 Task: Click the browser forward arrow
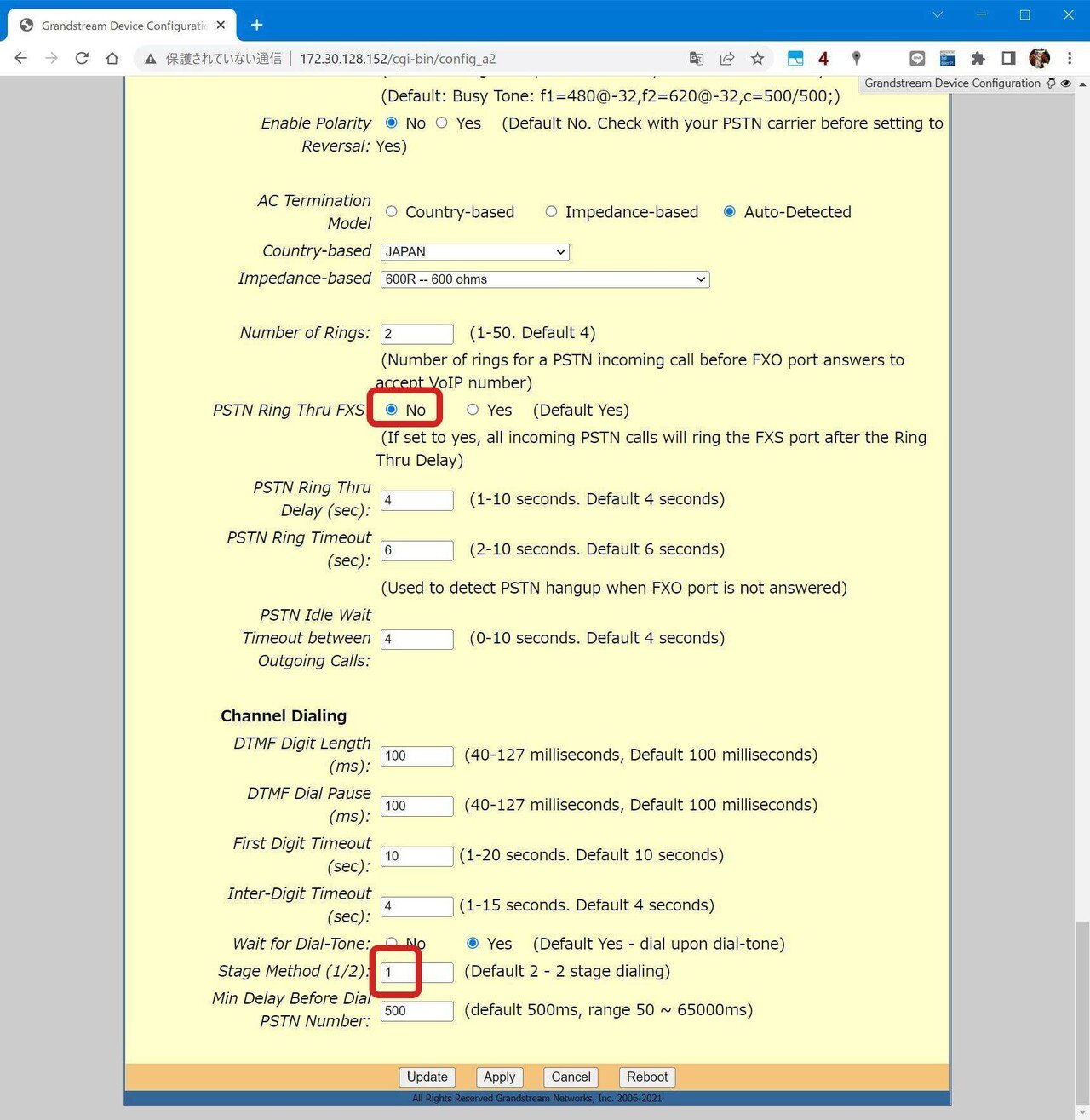coord(52,58)
